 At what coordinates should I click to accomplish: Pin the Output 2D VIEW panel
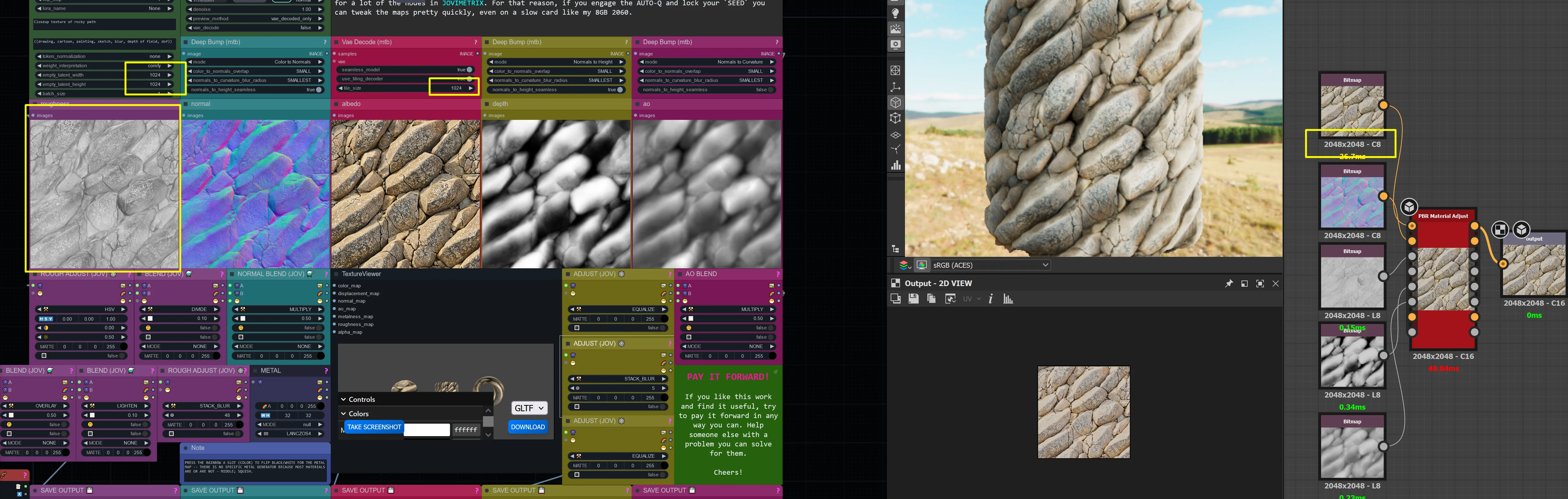[x=1228, y=283]
